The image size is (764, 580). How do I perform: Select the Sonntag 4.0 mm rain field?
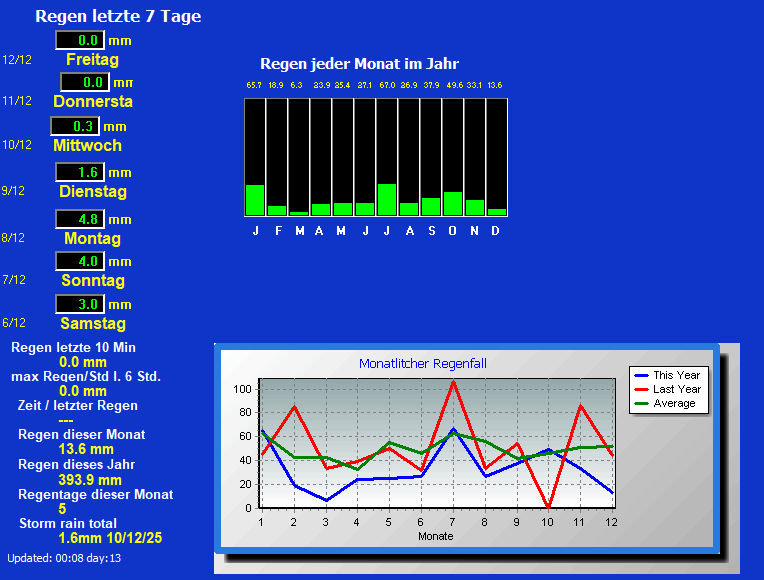click(x=79, y=261)
